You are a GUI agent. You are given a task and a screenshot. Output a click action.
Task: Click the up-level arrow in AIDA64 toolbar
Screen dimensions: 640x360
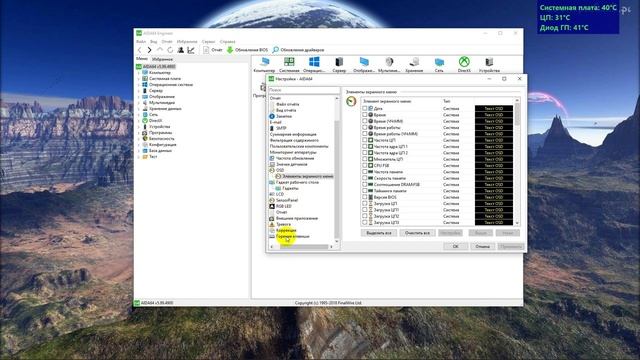click(x=160, y=50)
